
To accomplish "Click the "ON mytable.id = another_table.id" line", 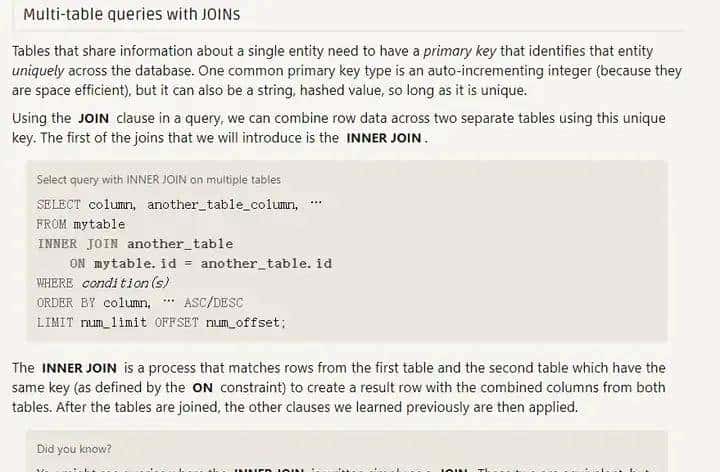I will point(200,263).
